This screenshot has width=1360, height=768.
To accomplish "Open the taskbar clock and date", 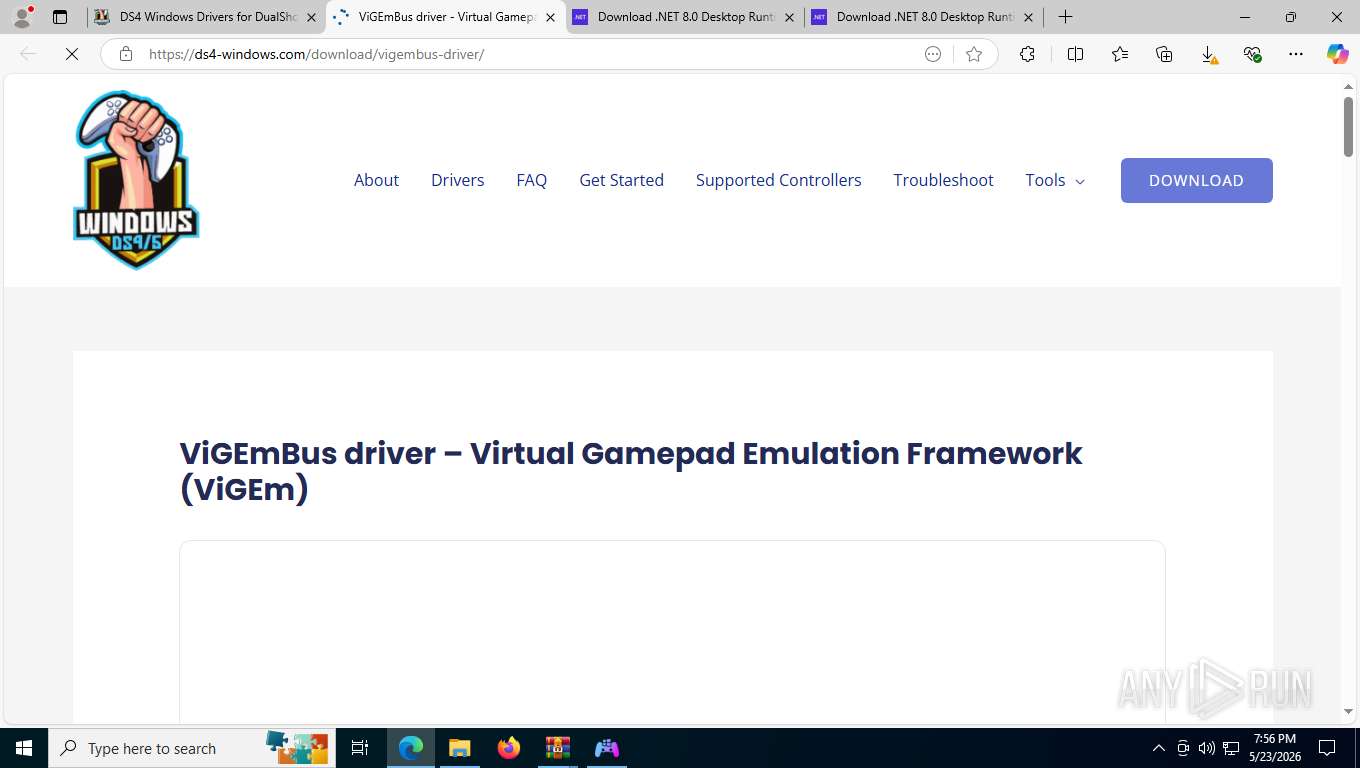I will 1274,748.
